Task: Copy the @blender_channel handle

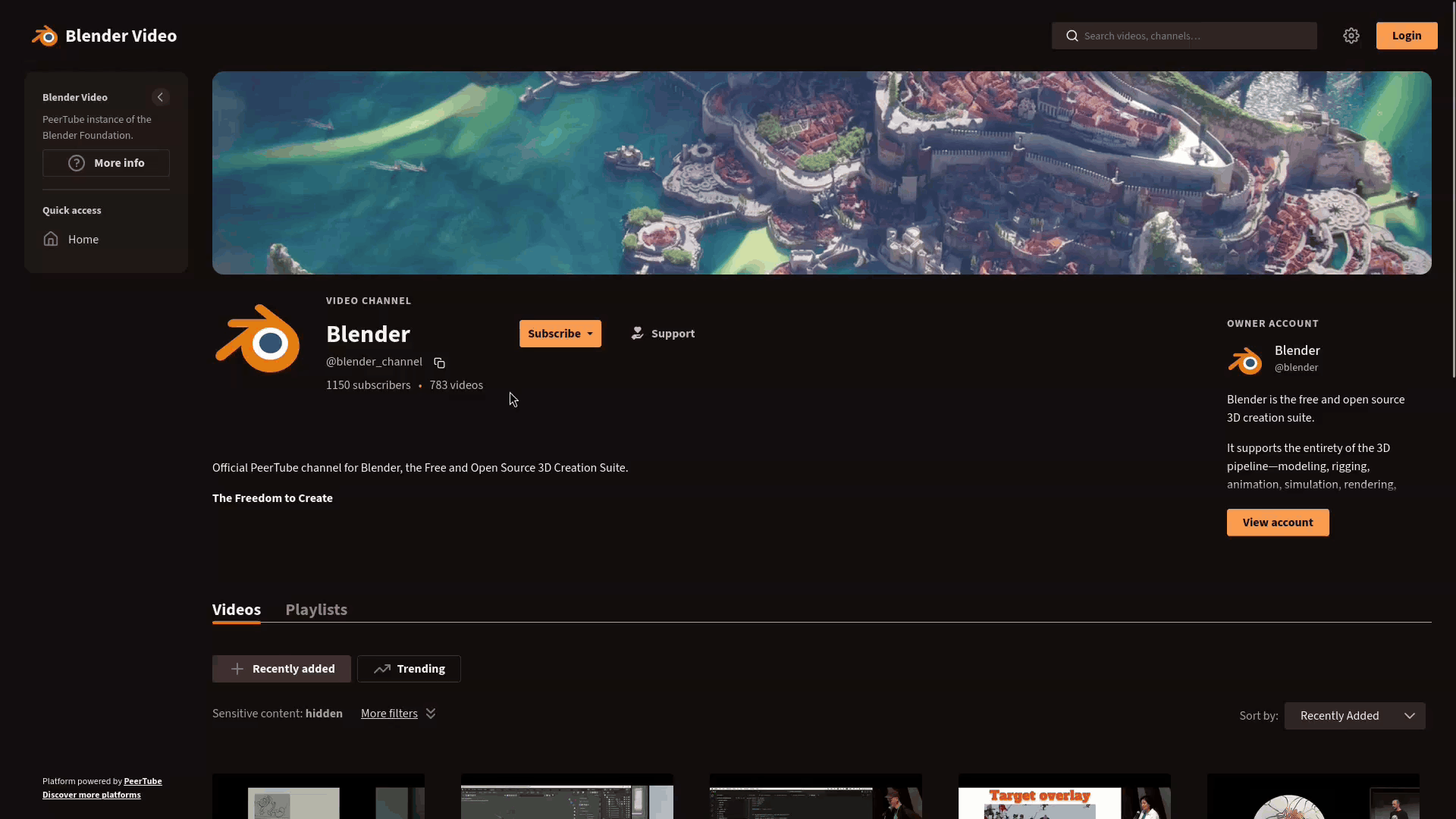Action: click(x=439, y=362)
